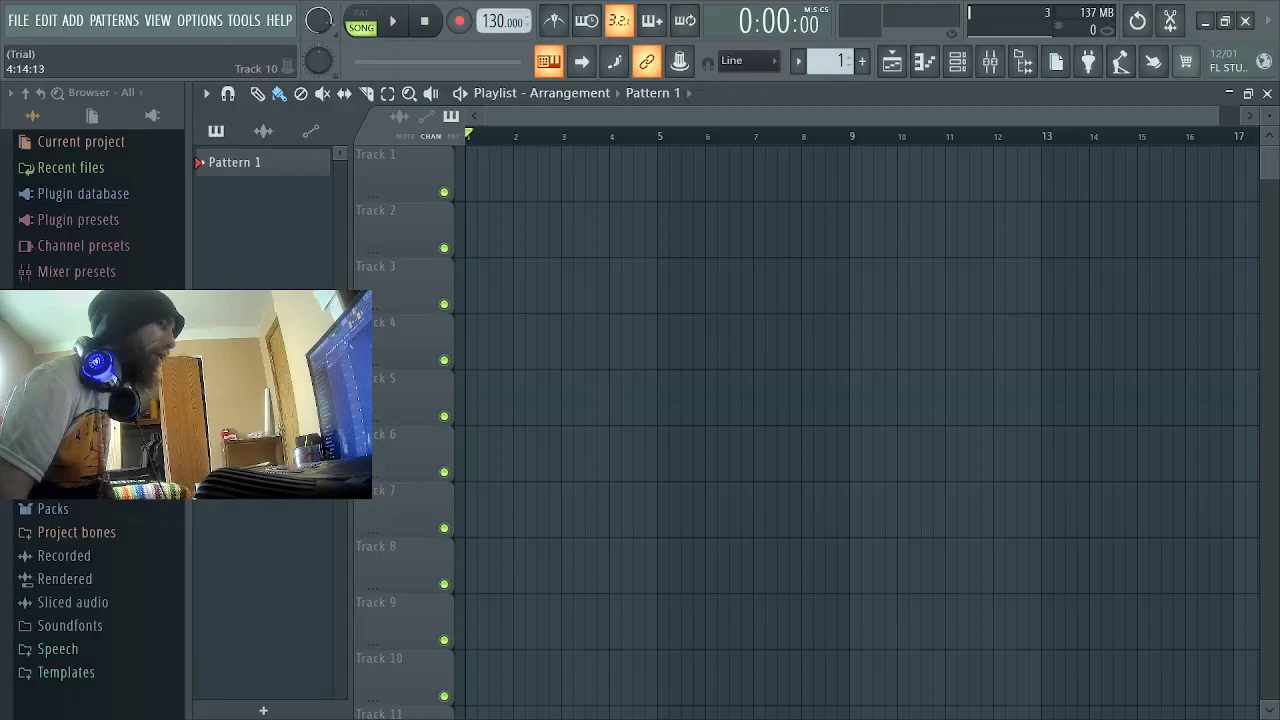Select the Playlist playback speaker tool
This screenshot has height=720, width=1280.
pyautogui.click(x=431, y=93)
